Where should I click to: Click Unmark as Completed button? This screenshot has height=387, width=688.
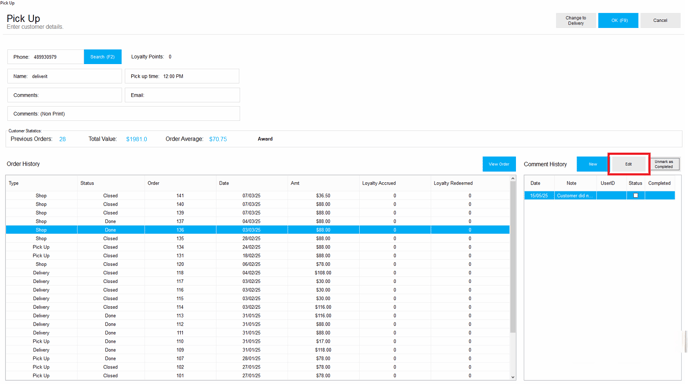point(664,164)
